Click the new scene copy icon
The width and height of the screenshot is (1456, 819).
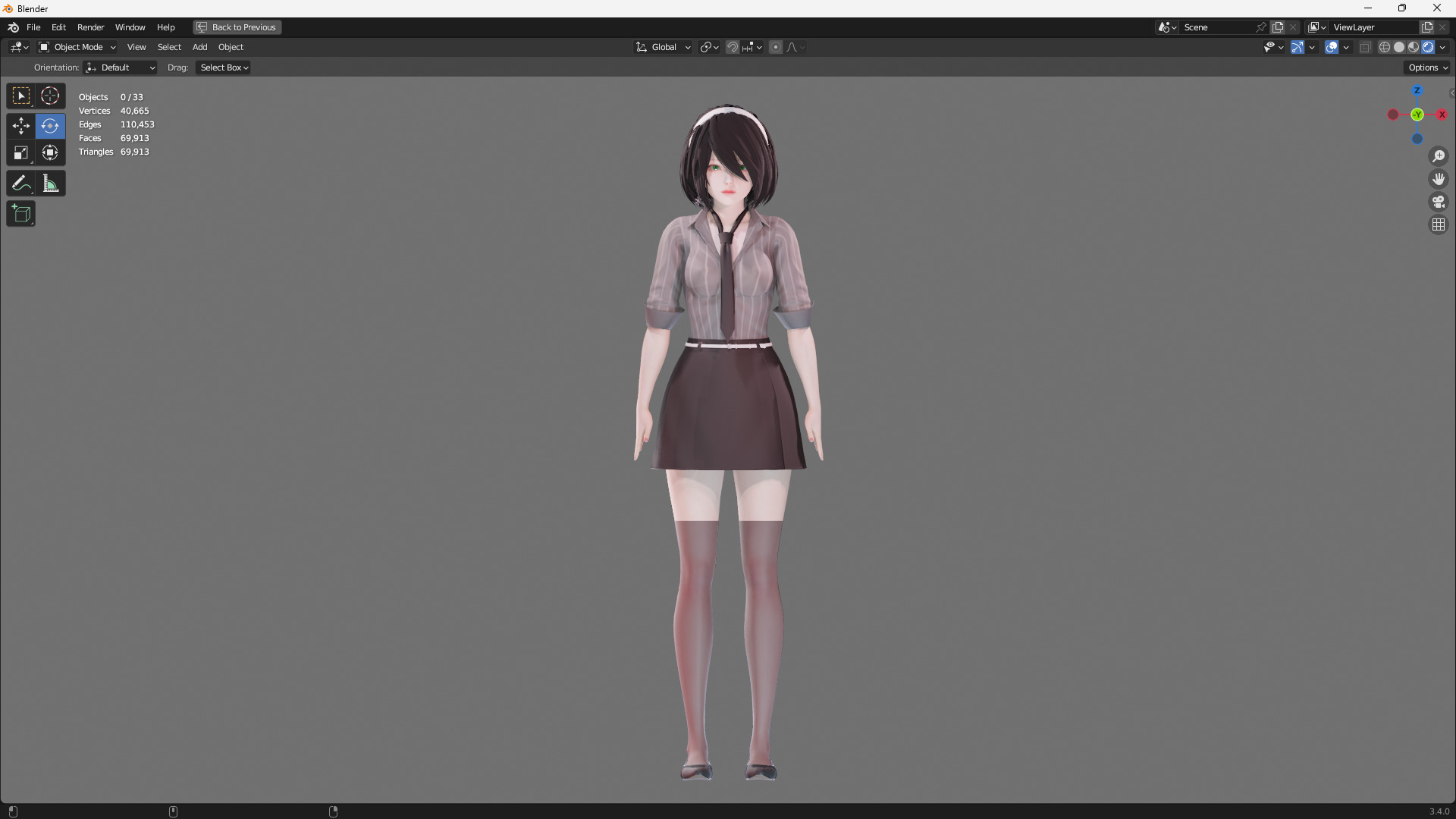point(1278,27)
